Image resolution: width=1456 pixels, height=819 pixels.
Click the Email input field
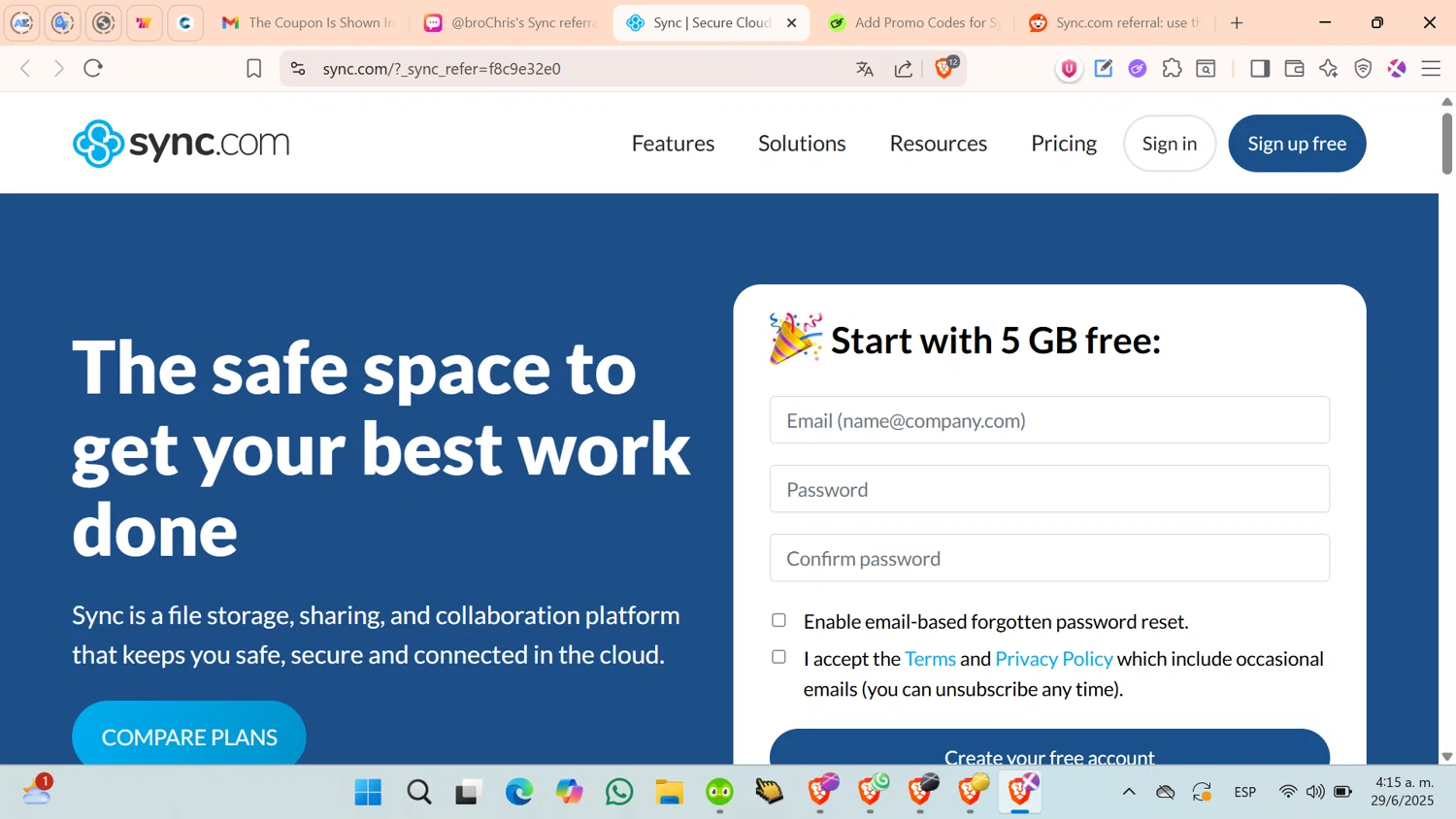tap(1049, 420)
